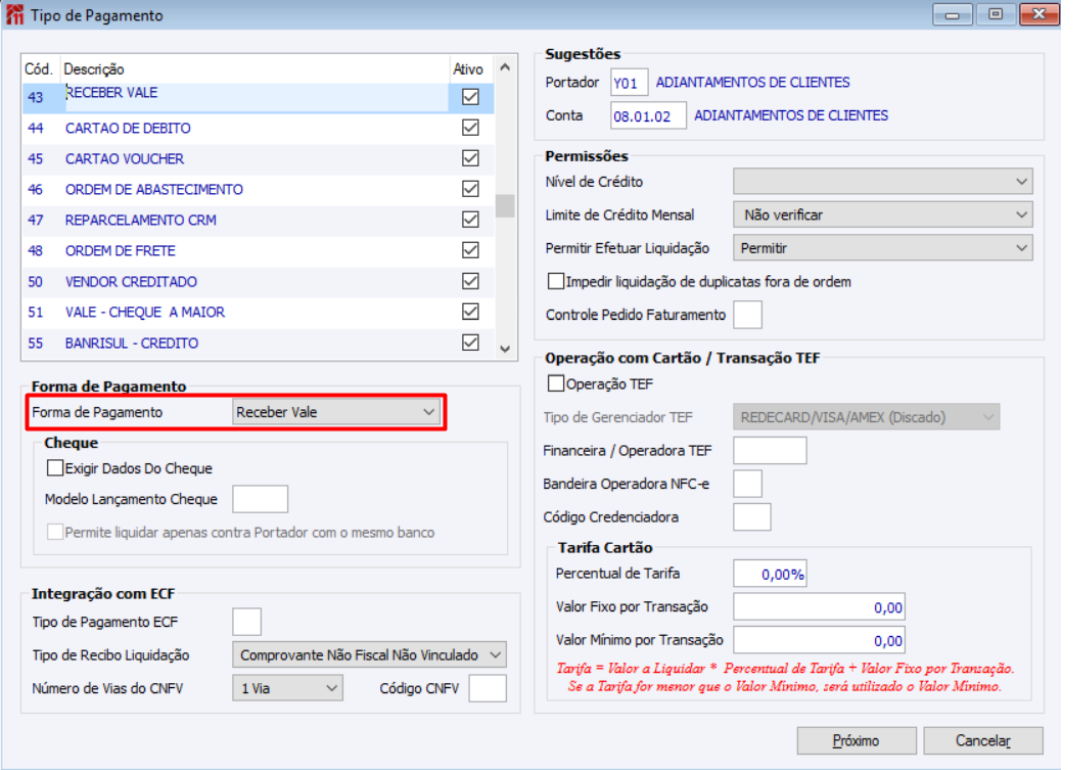Click the Tipo de Pagamento ECF field

tap(247, 622)
